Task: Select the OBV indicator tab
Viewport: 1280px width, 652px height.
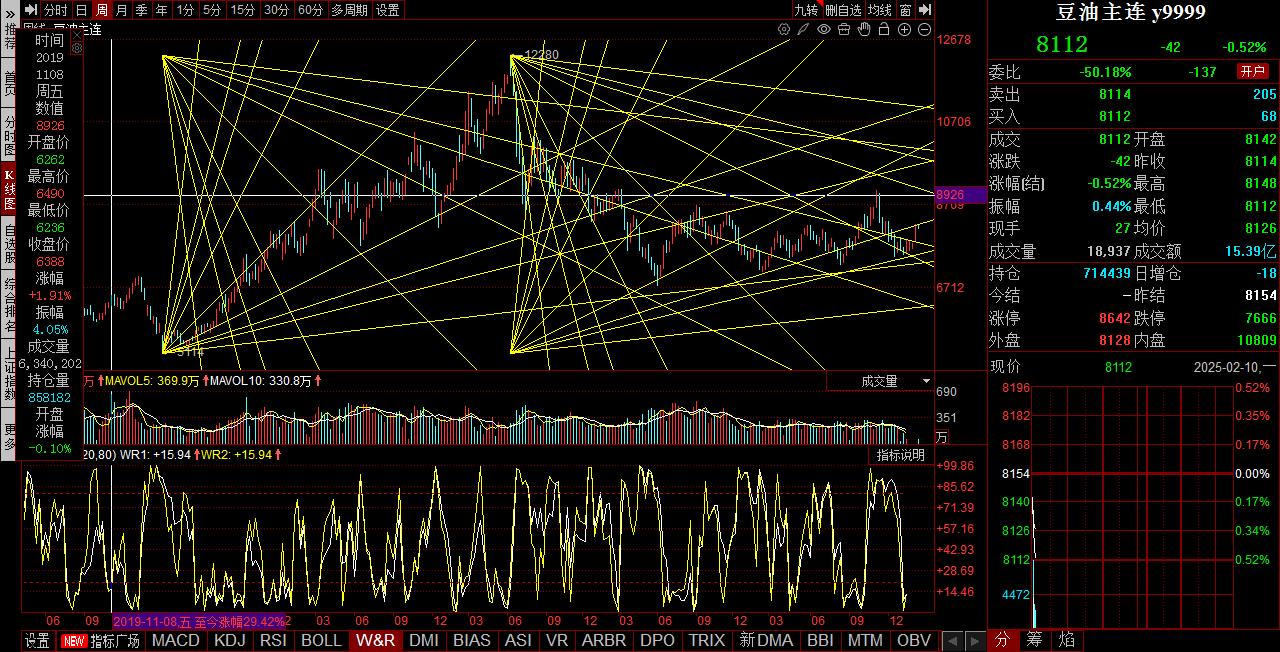Action: pyautogui.click(x=914, y=641)
